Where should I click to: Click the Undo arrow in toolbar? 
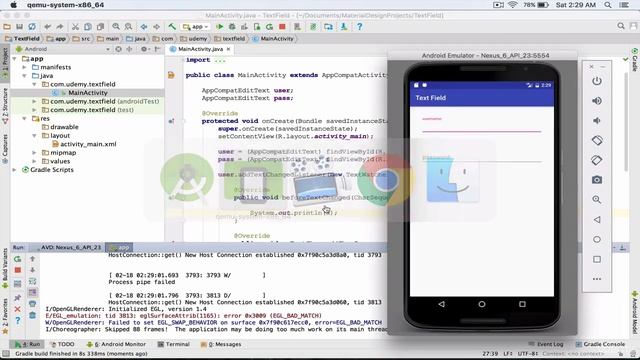(x=47, y=27)
